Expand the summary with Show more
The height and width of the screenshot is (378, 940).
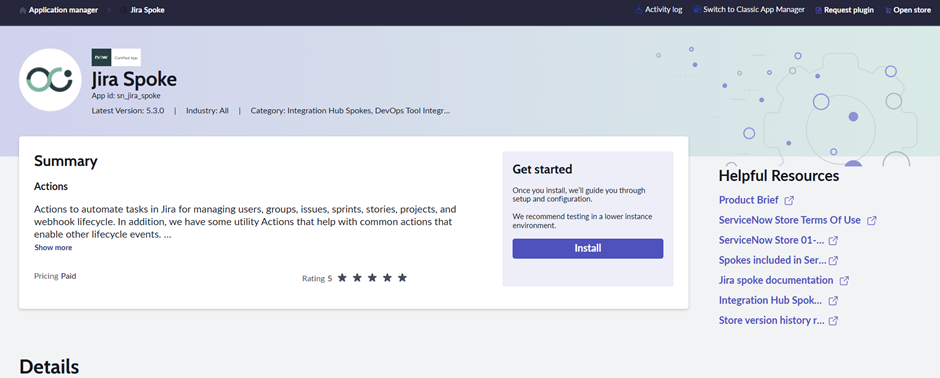(53, 247)
